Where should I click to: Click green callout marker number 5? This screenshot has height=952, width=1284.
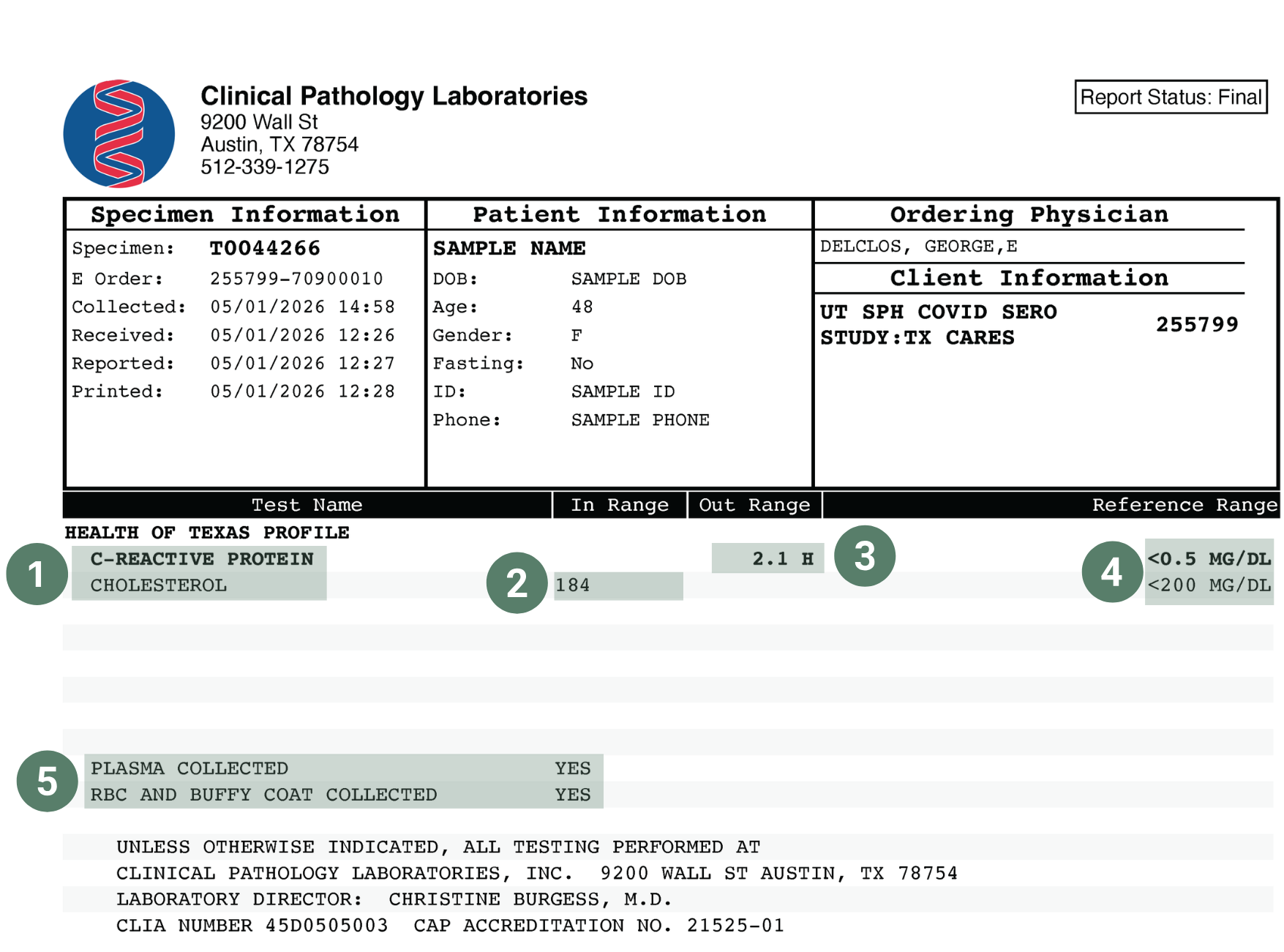[x=48, y=781]
